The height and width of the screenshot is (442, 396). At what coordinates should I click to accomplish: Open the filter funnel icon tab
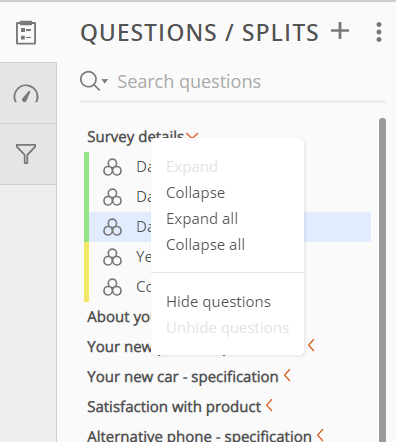click(26, 154)
